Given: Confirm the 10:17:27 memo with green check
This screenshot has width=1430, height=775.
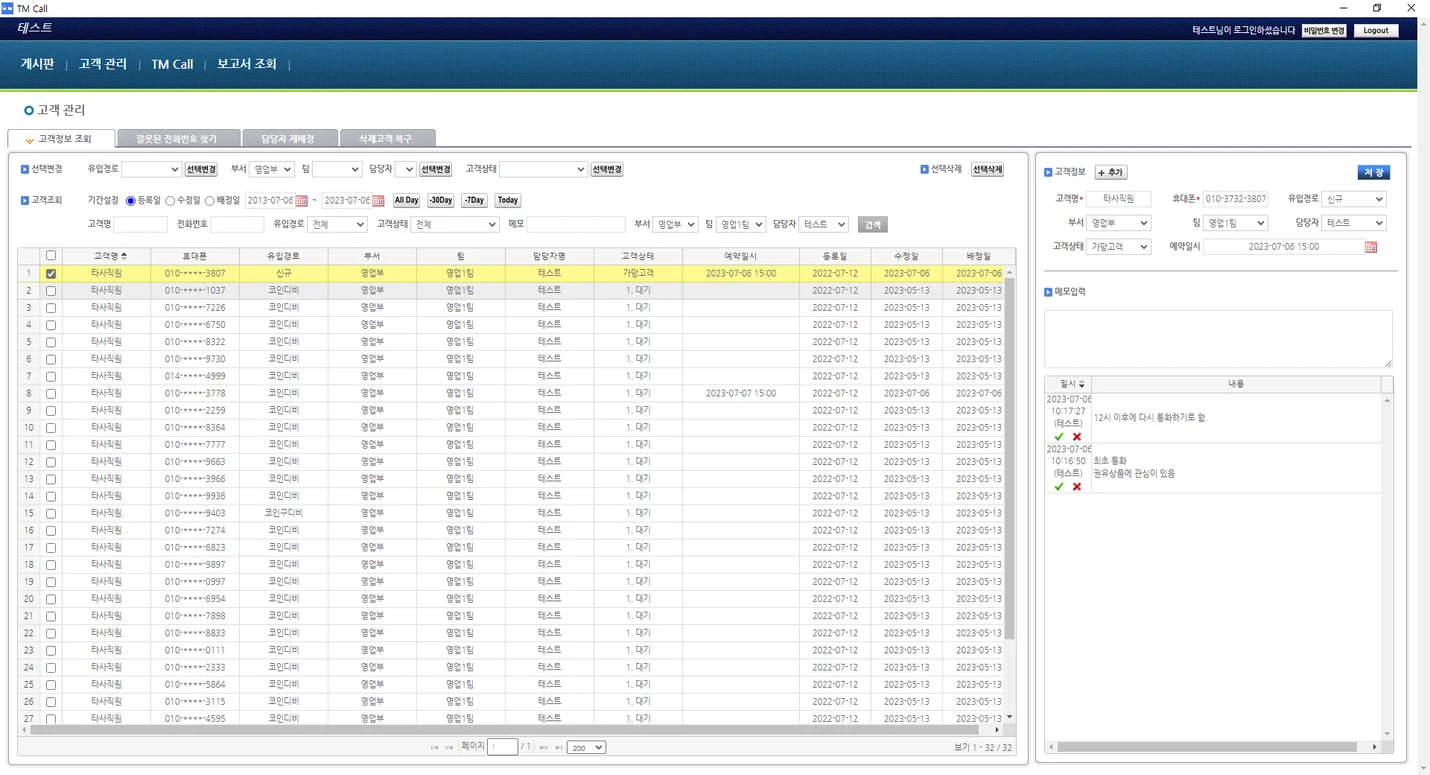Looking at the screenshot, I should (1059, 437).
